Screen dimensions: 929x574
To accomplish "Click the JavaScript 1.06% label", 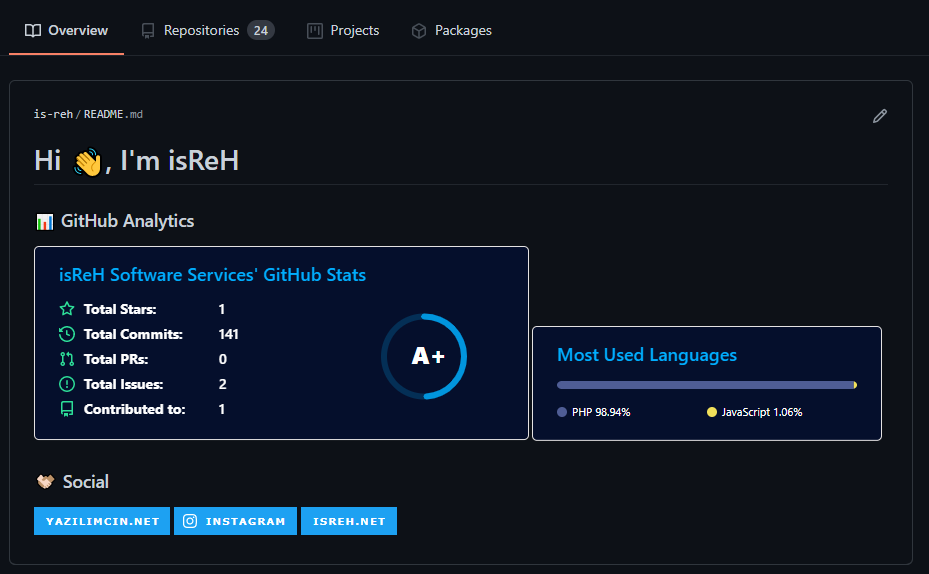I will 762,412.
